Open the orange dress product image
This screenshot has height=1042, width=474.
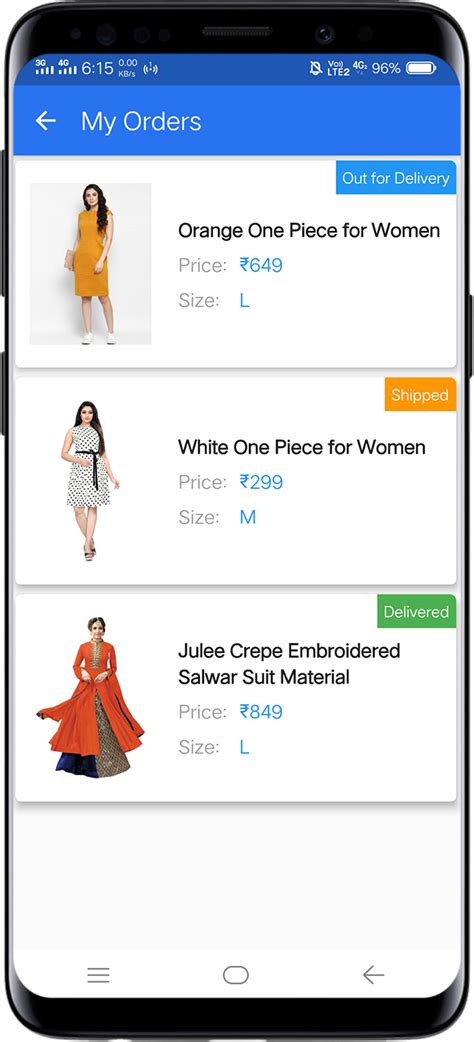90,264
